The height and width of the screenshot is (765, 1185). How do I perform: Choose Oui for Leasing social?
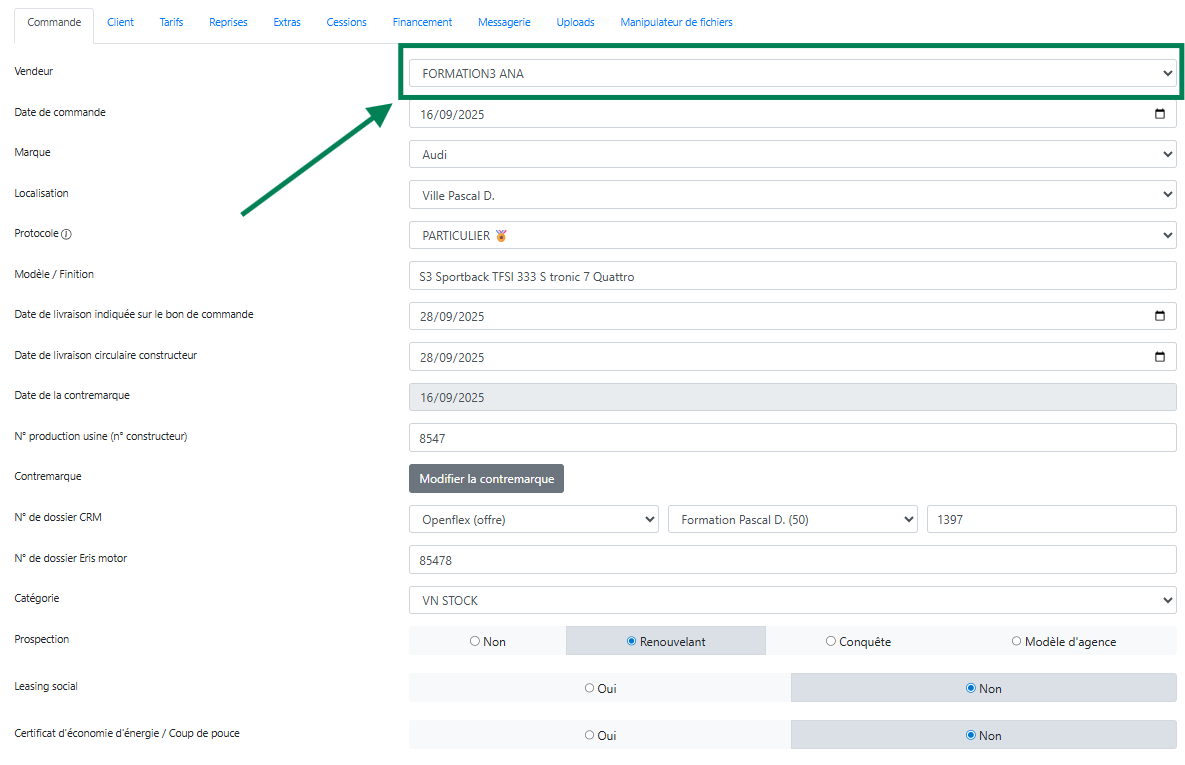tap(590, 688)
